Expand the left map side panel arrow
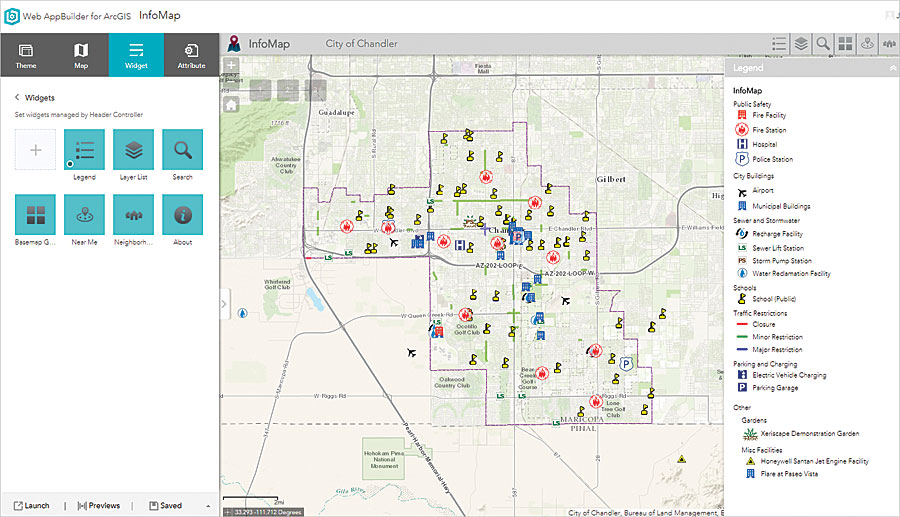Image resolution: width=900 pixels, height=517 pixels. [x=224, y=304]
